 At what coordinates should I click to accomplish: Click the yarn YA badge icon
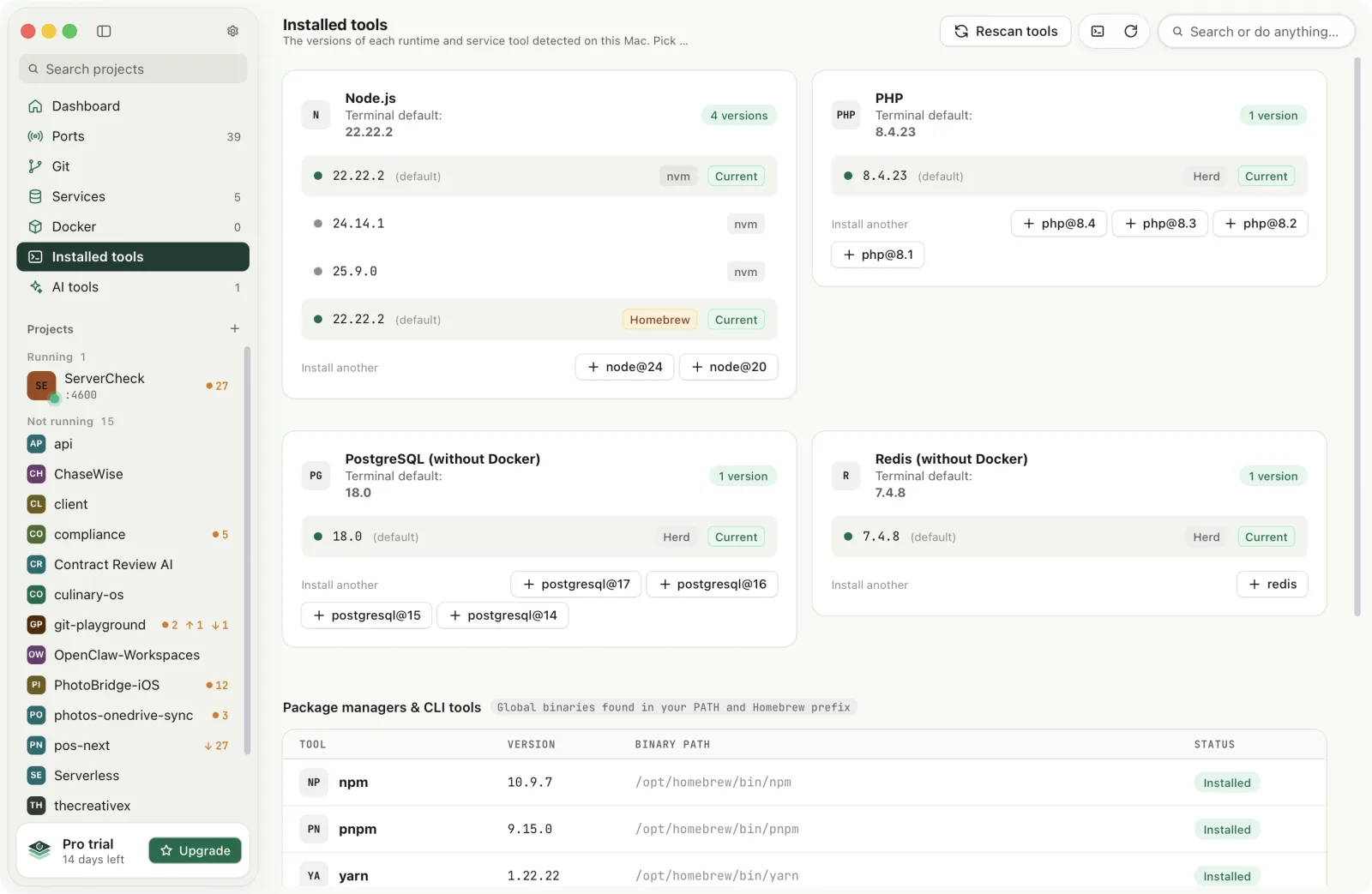[314, 876]
